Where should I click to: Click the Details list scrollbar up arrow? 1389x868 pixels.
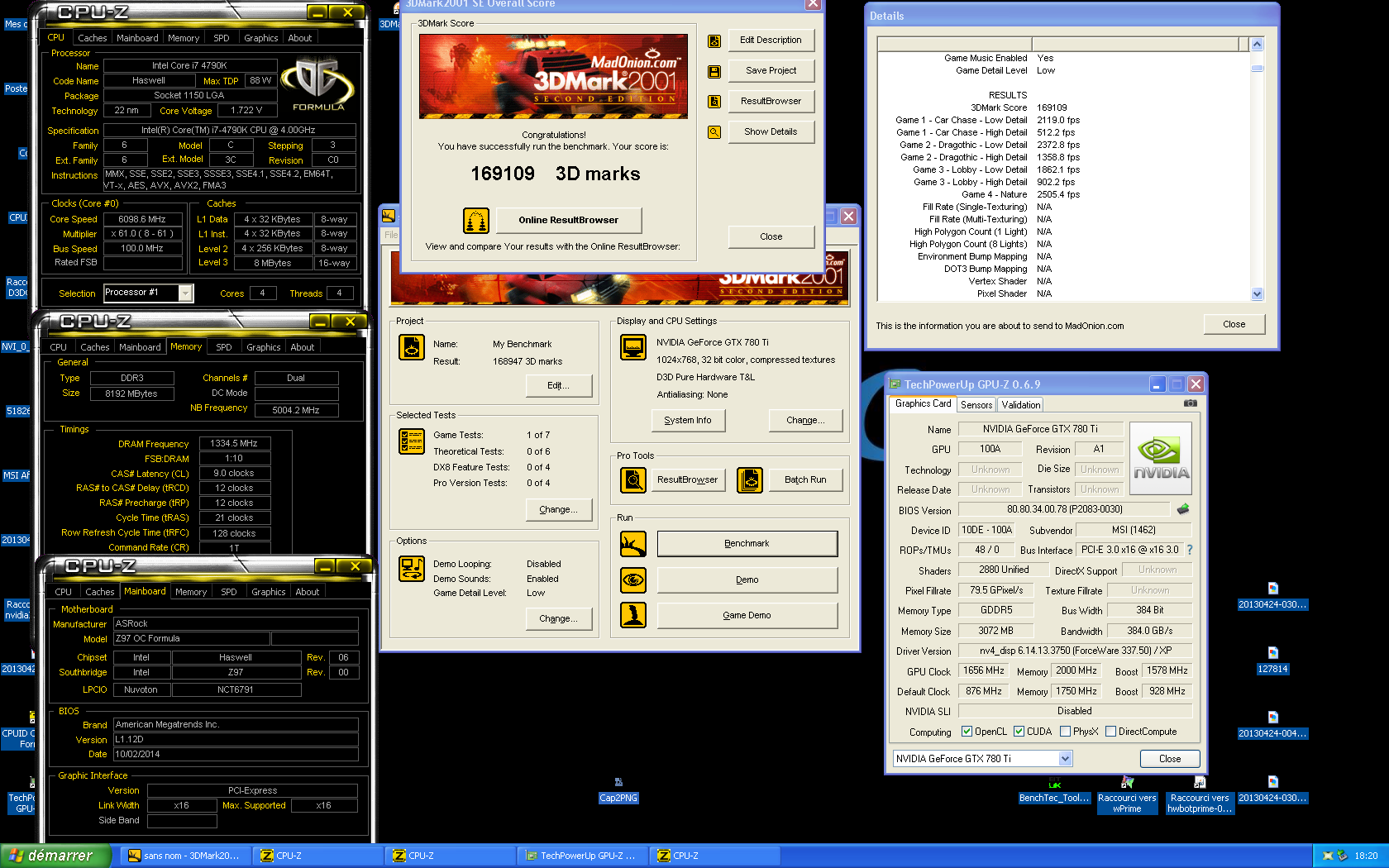[x=1257, y=44]
